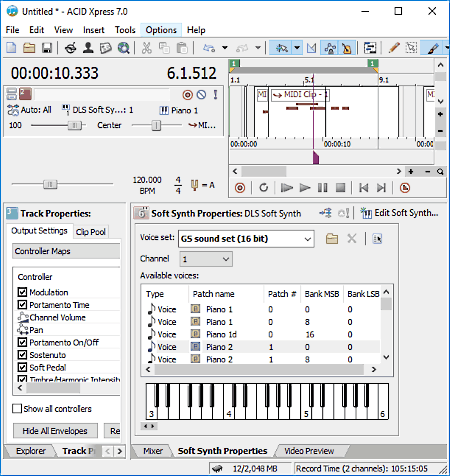Toggle Loop Playback in transport bar
The width and height of the screenshot is (450, 476).
(x=264, y=188)
